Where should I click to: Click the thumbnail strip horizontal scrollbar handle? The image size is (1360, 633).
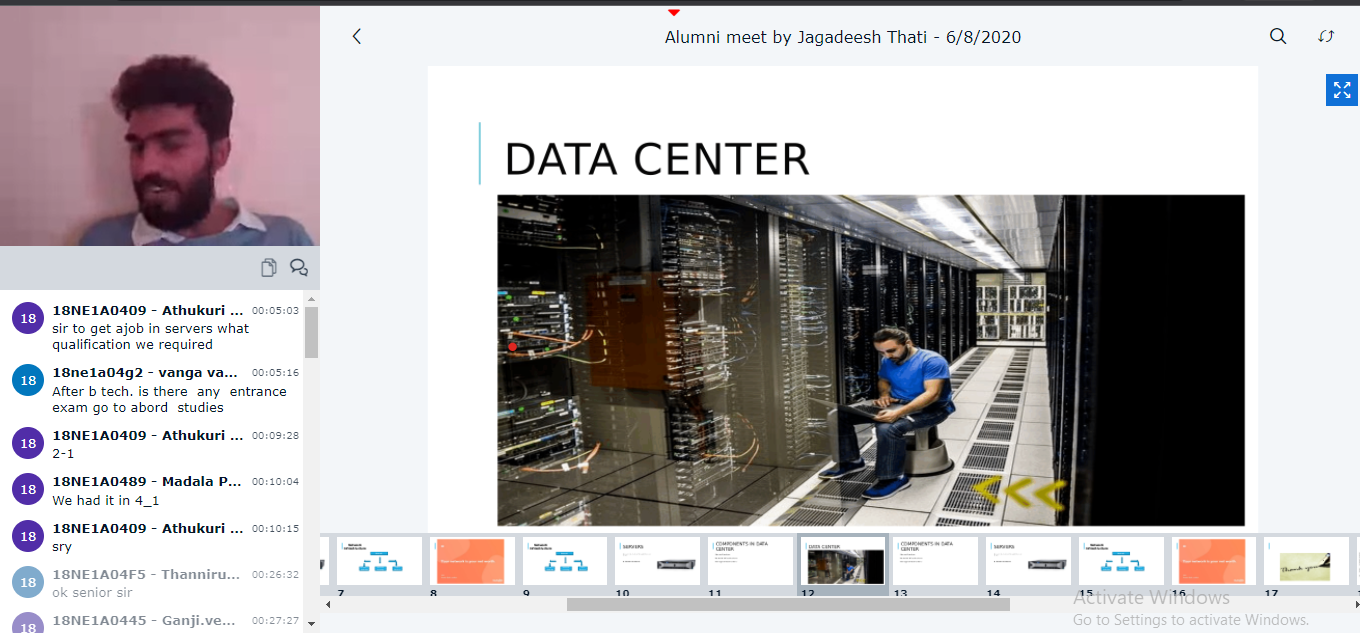pyautogui.click(x=788, y=605)
